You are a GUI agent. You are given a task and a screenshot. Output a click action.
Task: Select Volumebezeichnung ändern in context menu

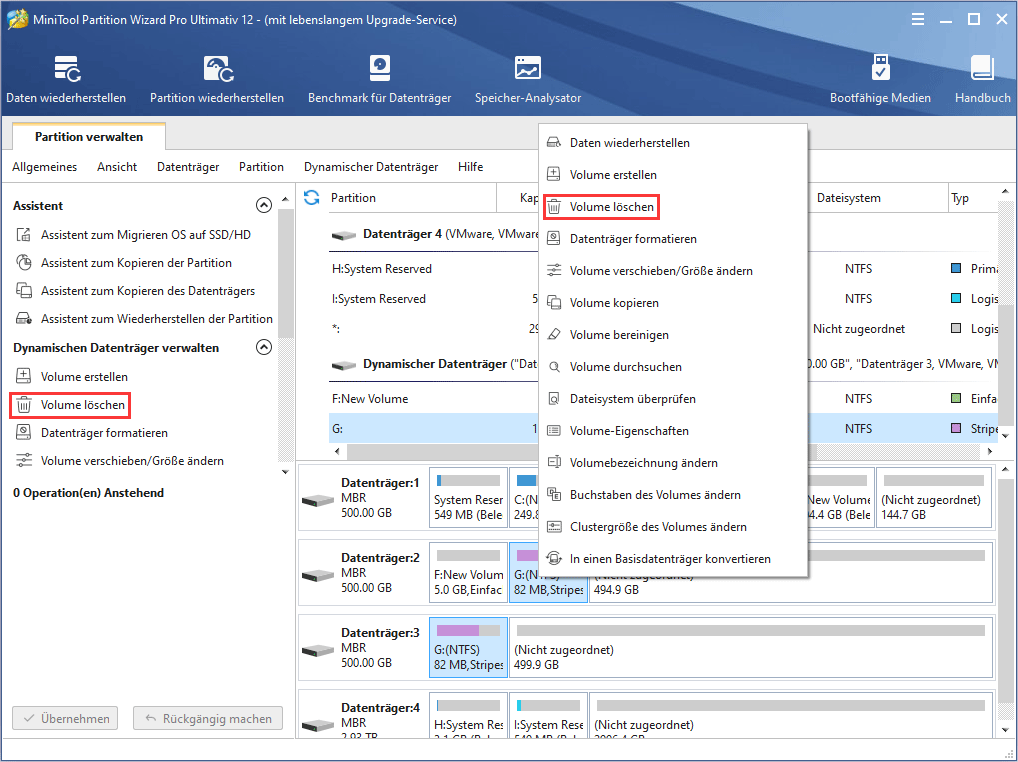coord(673,463)
